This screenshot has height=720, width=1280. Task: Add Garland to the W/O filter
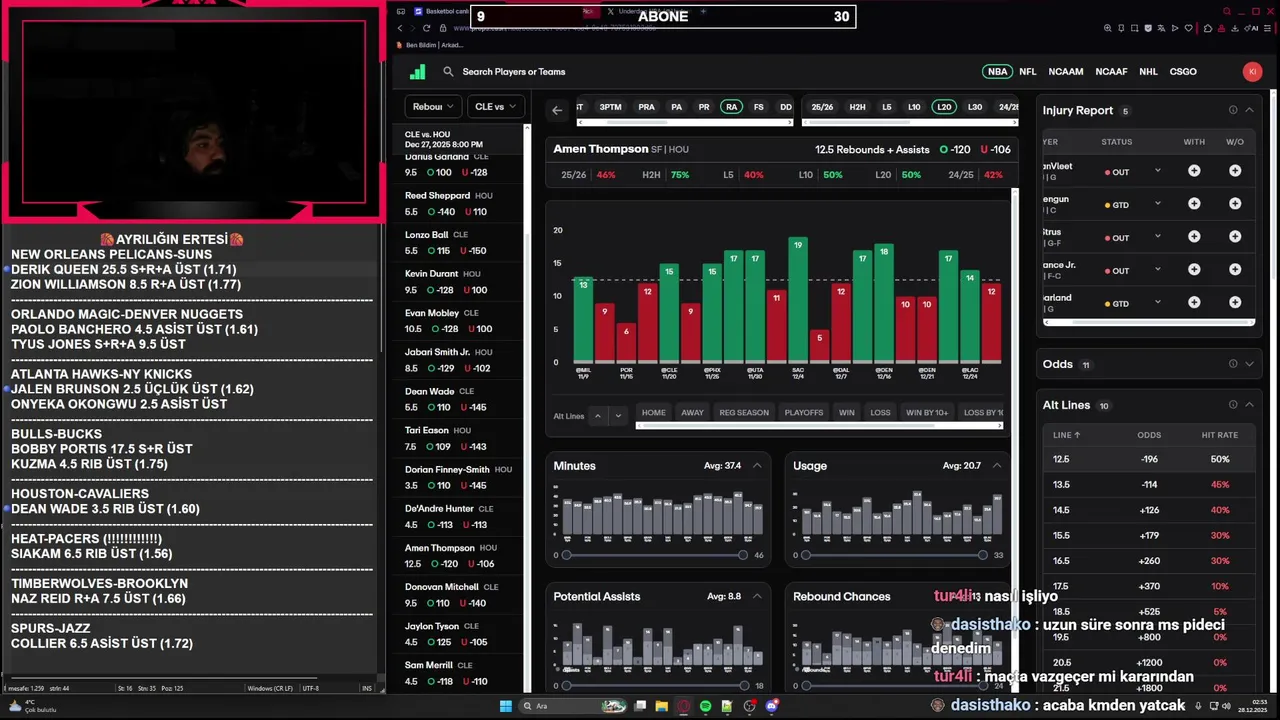click(x=1235, y=303)
